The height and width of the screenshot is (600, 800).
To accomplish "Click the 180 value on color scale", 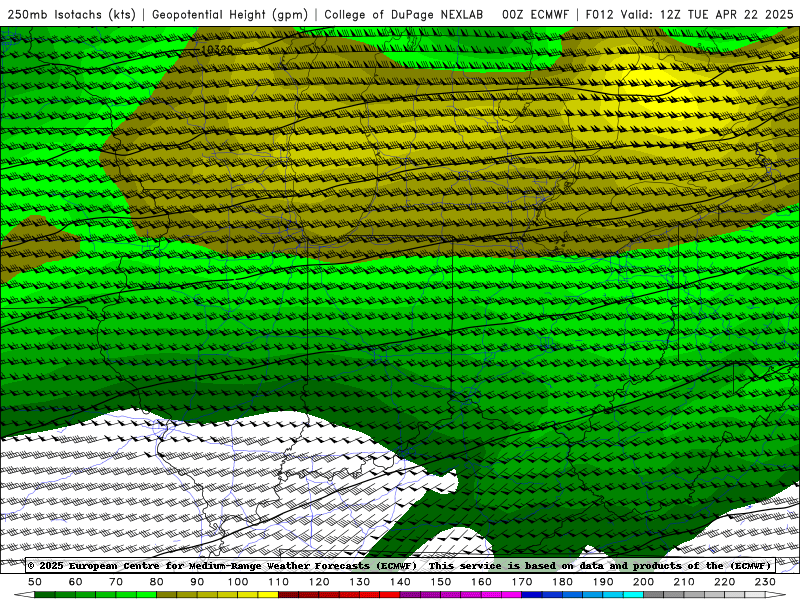I will click(x=562, y=582).
